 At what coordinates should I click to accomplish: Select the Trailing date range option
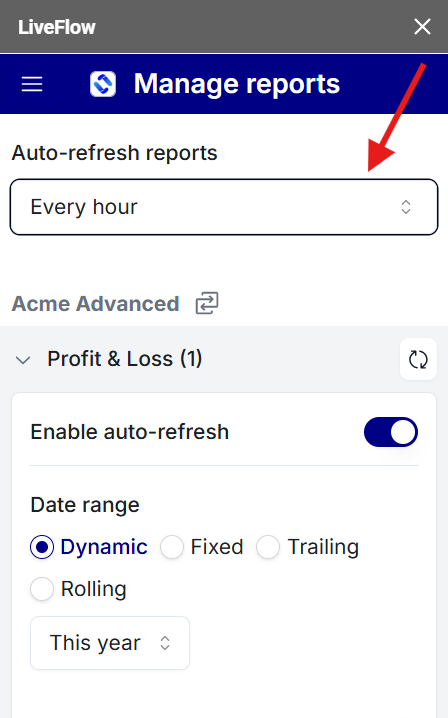pyautogui.click(x=268, y=547)
